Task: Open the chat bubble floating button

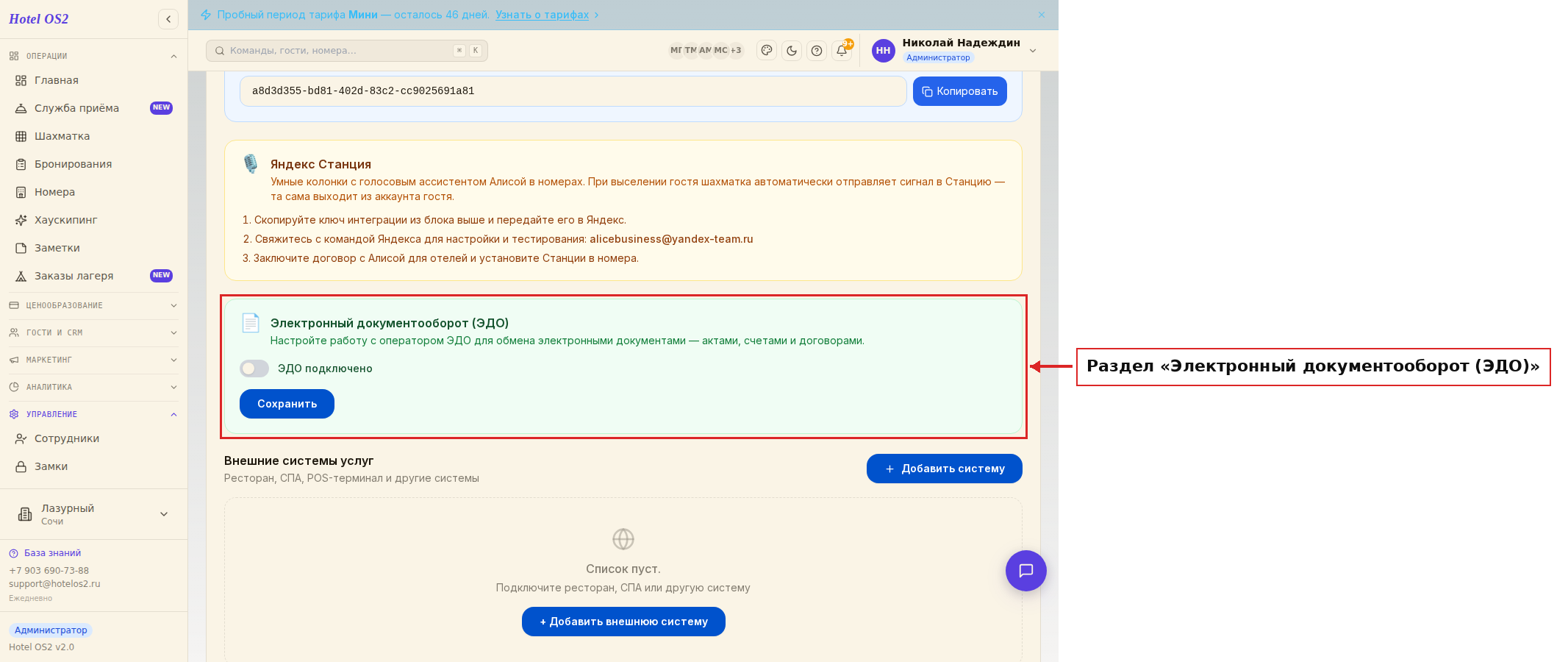Action: pos(1026,571)
